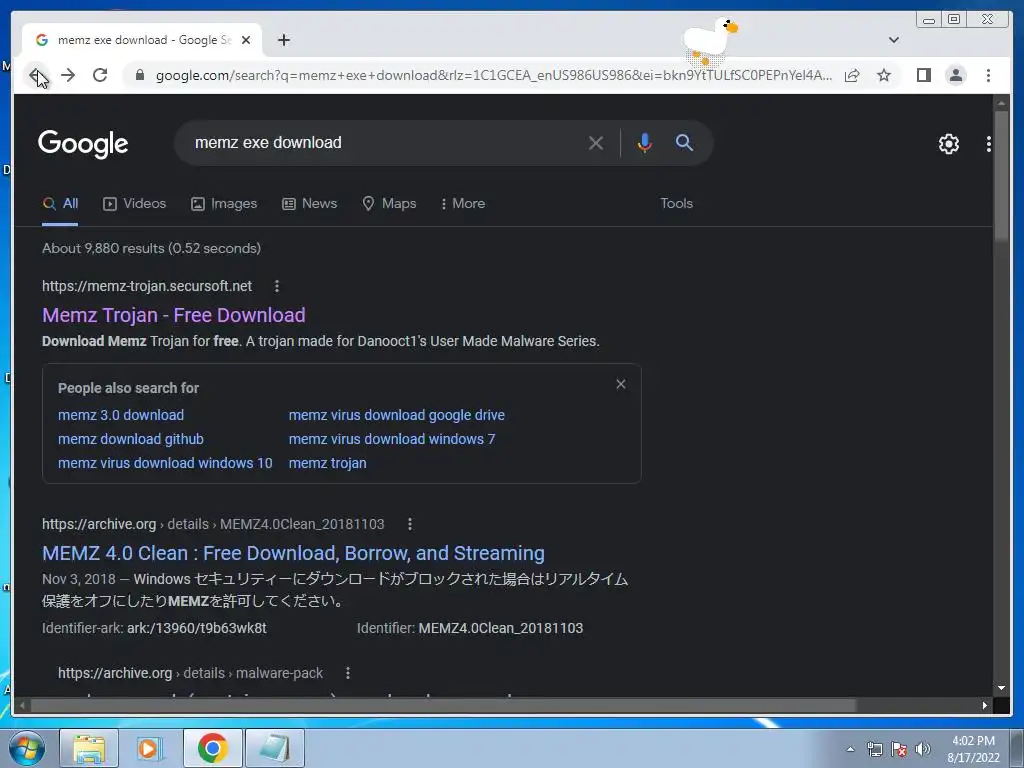Click in the search text field
Viewport: 1024px width, 768px height.
click(x=385, y=142)
